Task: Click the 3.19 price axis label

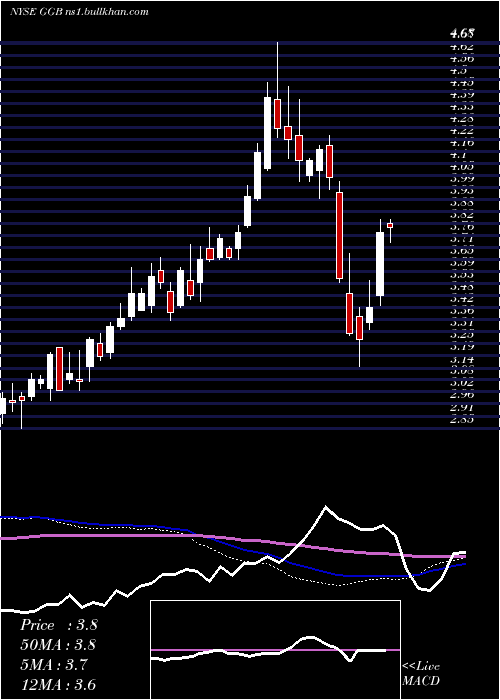Action: (462, 347)
